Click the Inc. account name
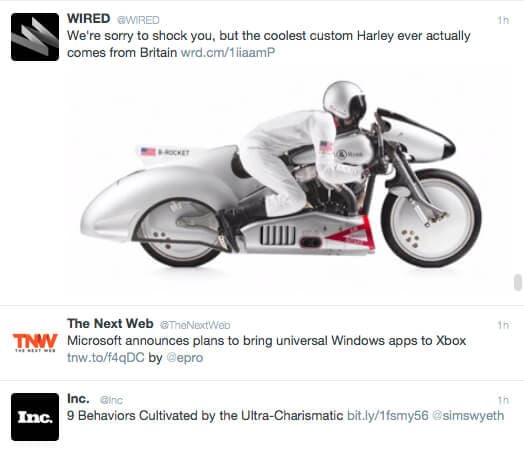 [x=78, y=399]
